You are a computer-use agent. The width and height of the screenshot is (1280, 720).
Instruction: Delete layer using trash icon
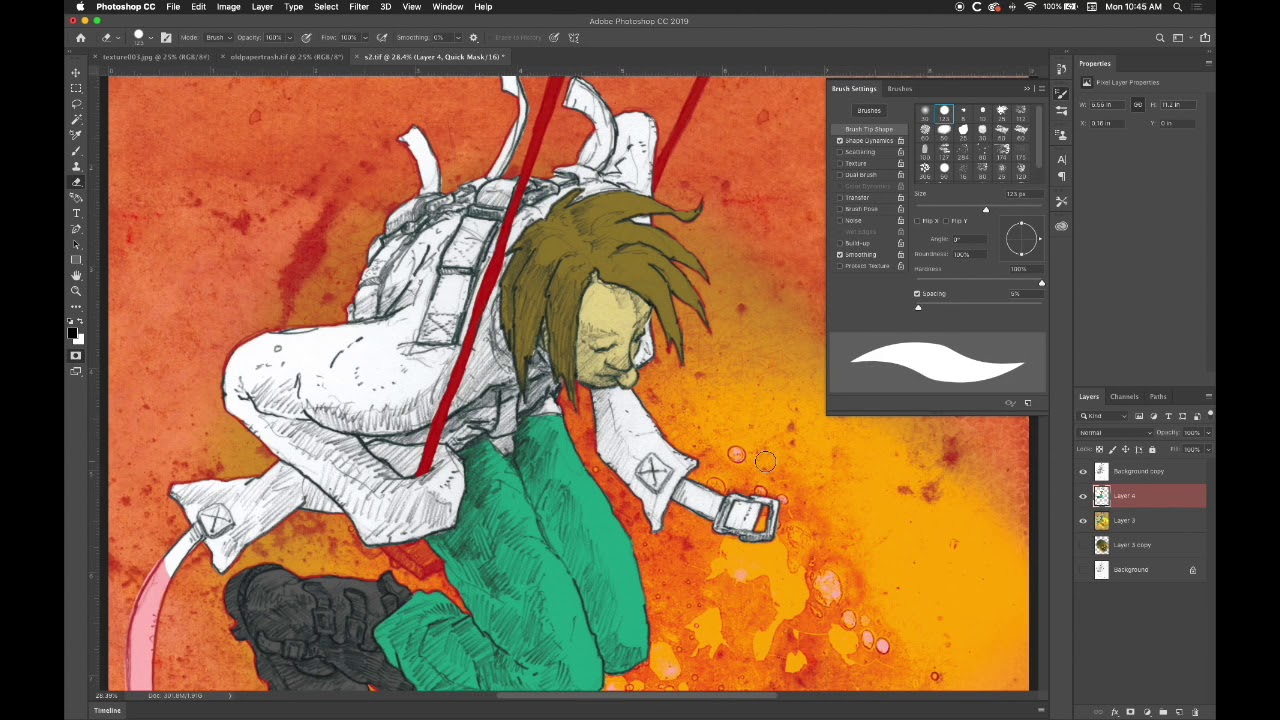click(1195, 712)
